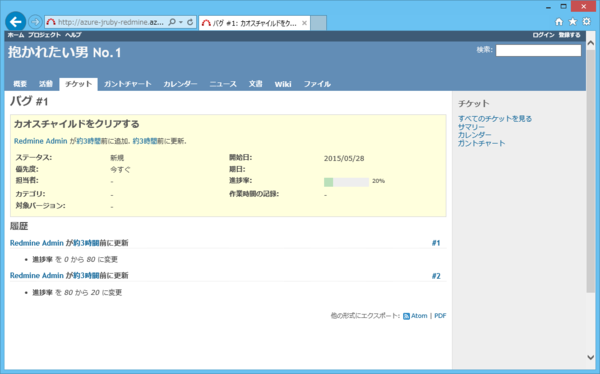Click the Atom export link
This screenshot has width=600, height=374.
(x=419, y=316)
